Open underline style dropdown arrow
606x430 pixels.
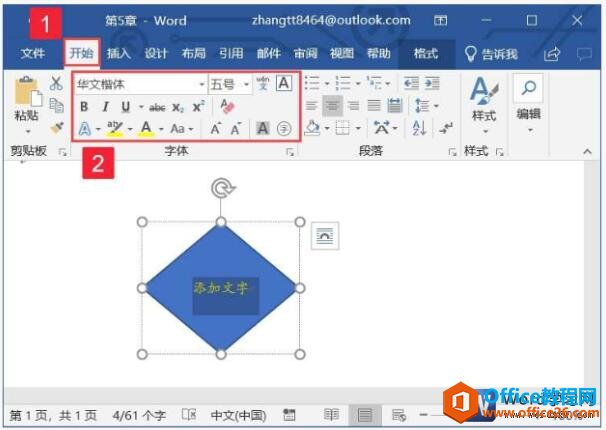click(x=141, y=107)
